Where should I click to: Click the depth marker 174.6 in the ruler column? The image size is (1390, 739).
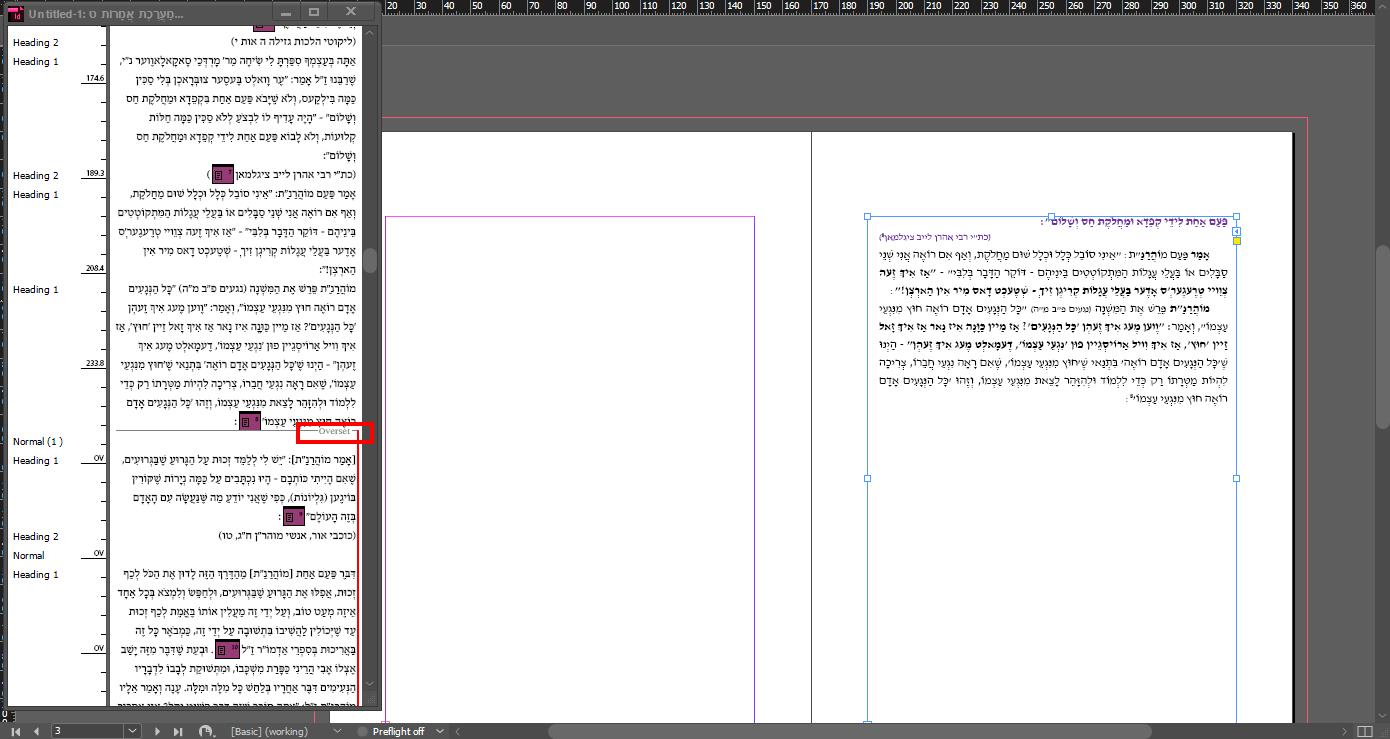pos(95,78)
